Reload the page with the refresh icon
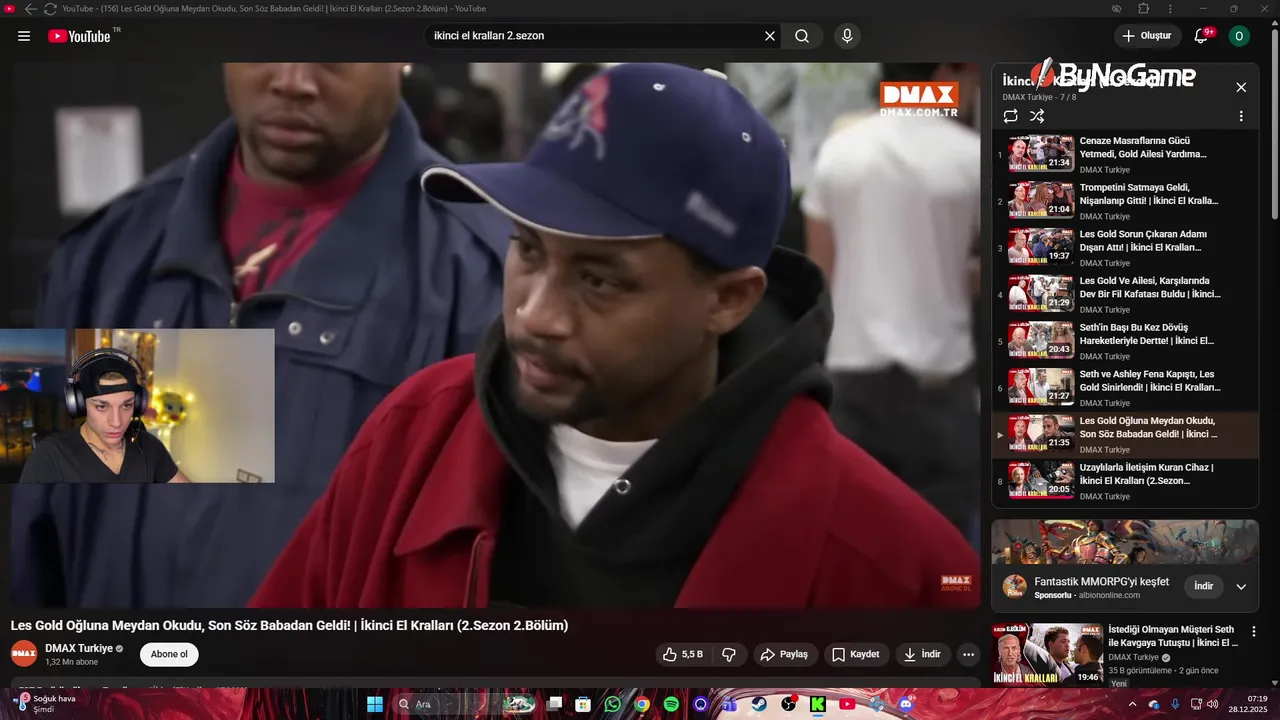Image resolution: width=1280 pixels, height=720 pixels. 50,8
